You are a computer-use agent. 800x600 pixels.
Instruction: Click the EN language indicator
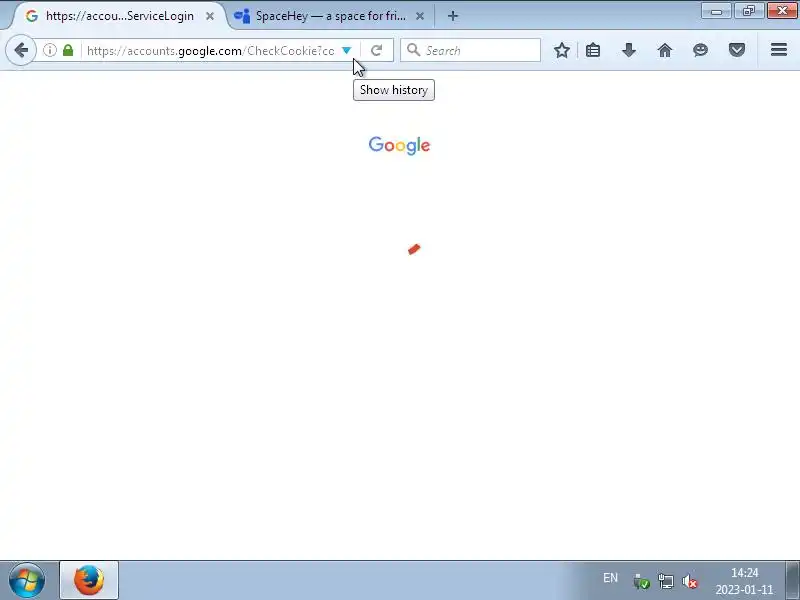(x=610, y=578)
